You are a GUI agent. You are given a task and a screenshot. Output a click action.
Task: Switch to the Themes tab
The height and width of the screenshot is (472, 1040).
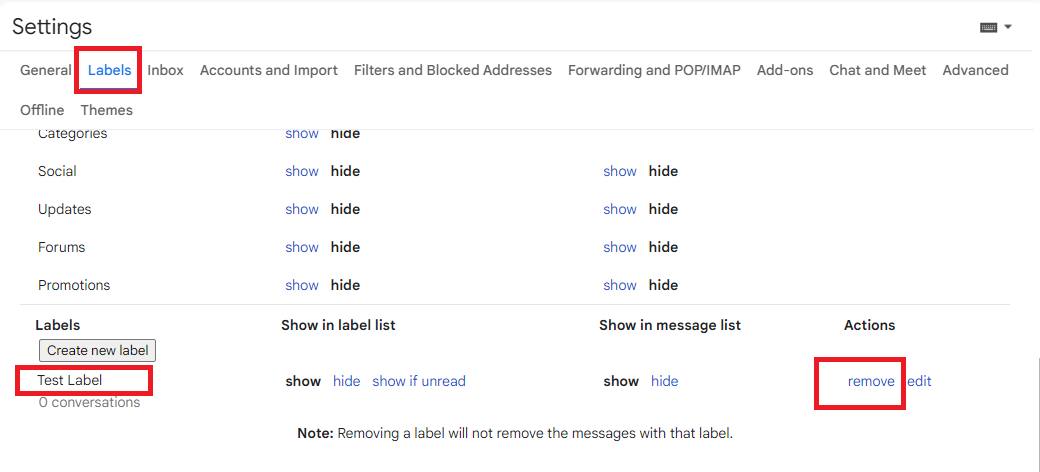click(x=107, y=110)
